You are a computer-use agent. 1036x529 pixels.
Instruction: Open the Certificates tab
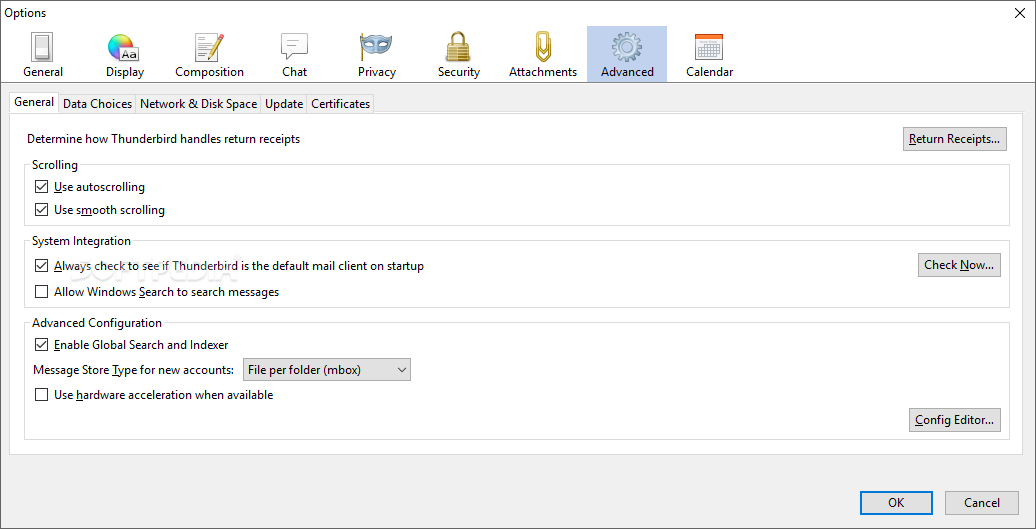tap(340, 104)
